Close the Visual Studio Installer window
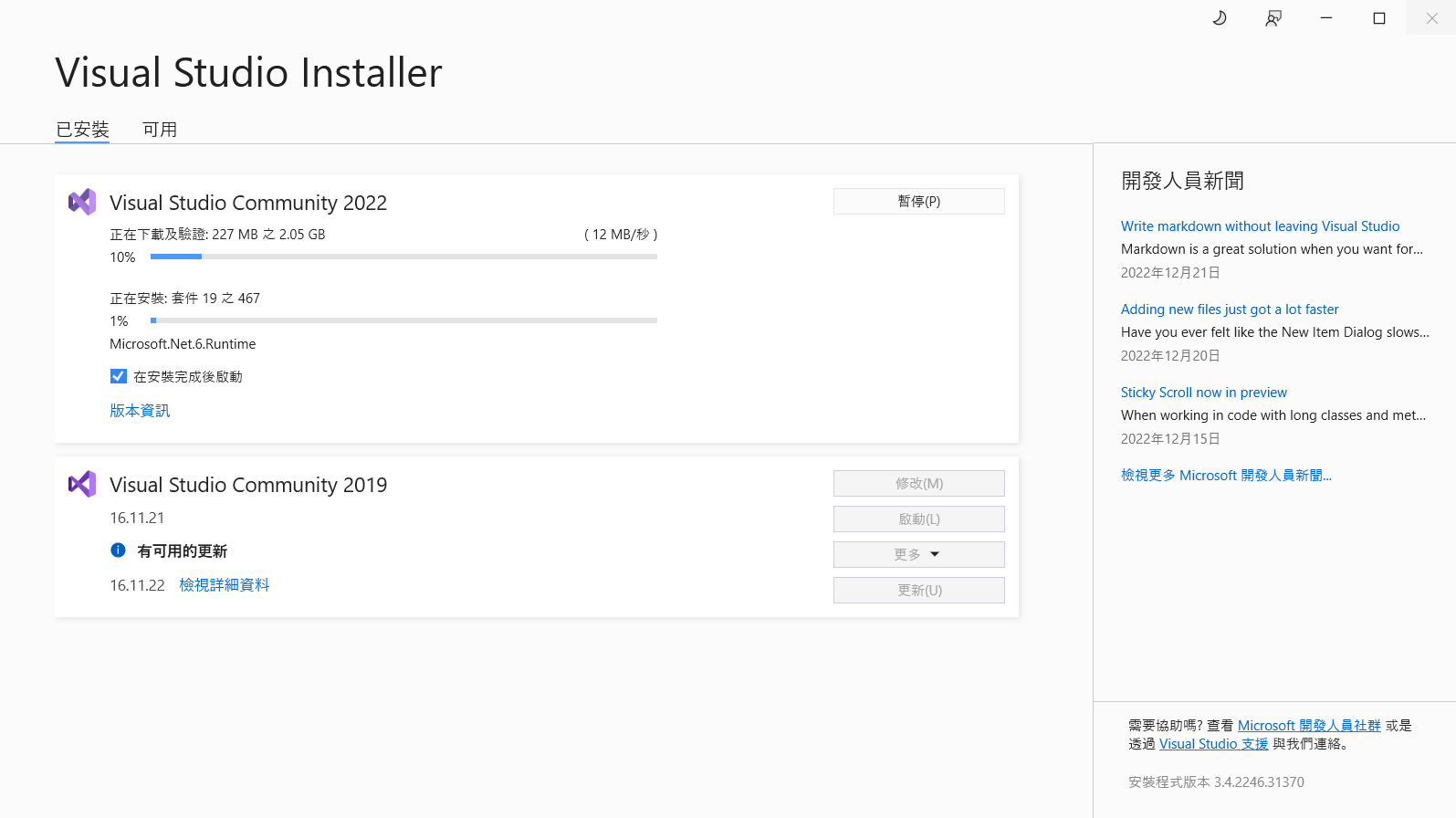This screenshot has width=1456, height=818. click(x=1431, y=18)
